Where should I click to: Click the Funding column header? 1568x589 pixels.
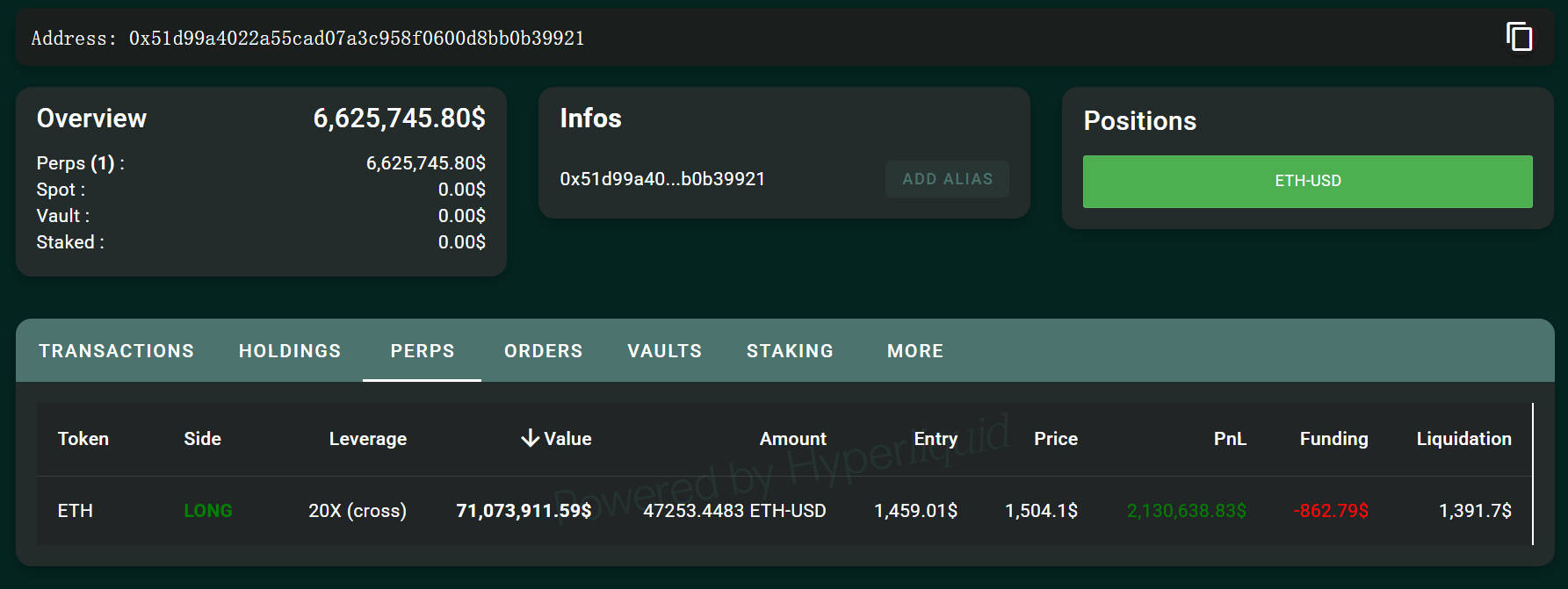[1333, 439]
